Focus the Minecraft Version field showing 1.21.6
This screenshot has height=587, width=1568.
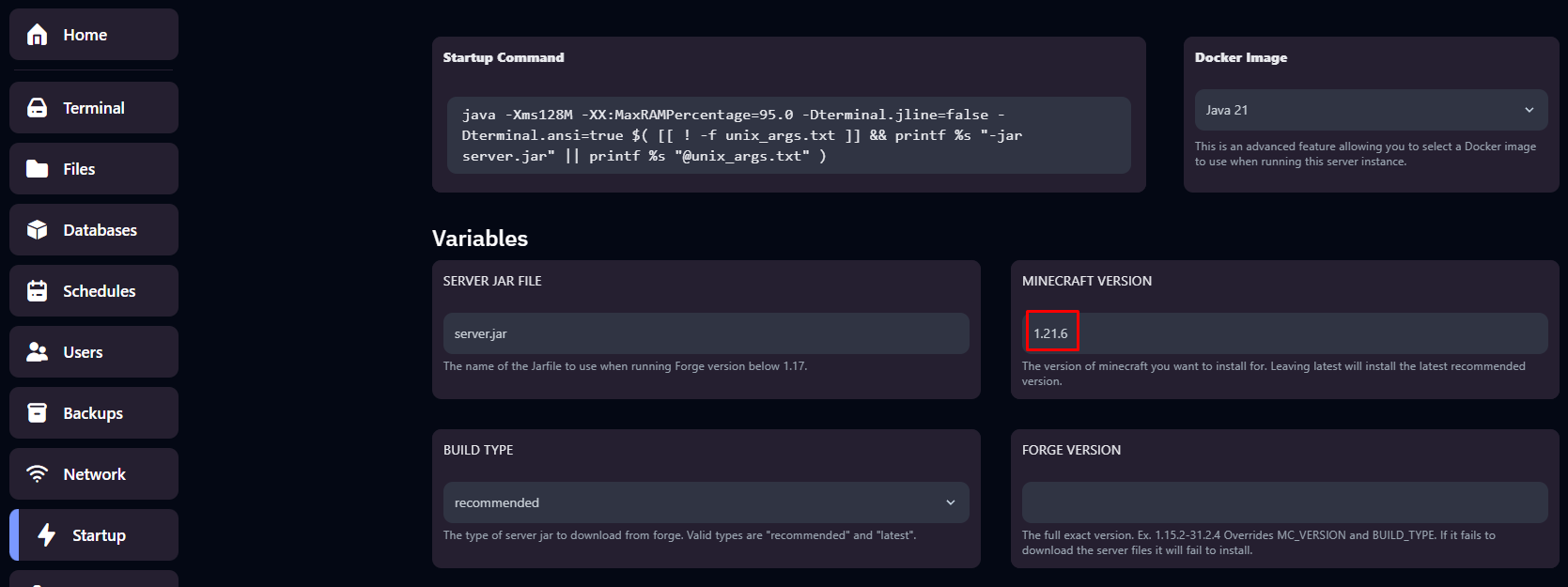tap(1283, 333)
